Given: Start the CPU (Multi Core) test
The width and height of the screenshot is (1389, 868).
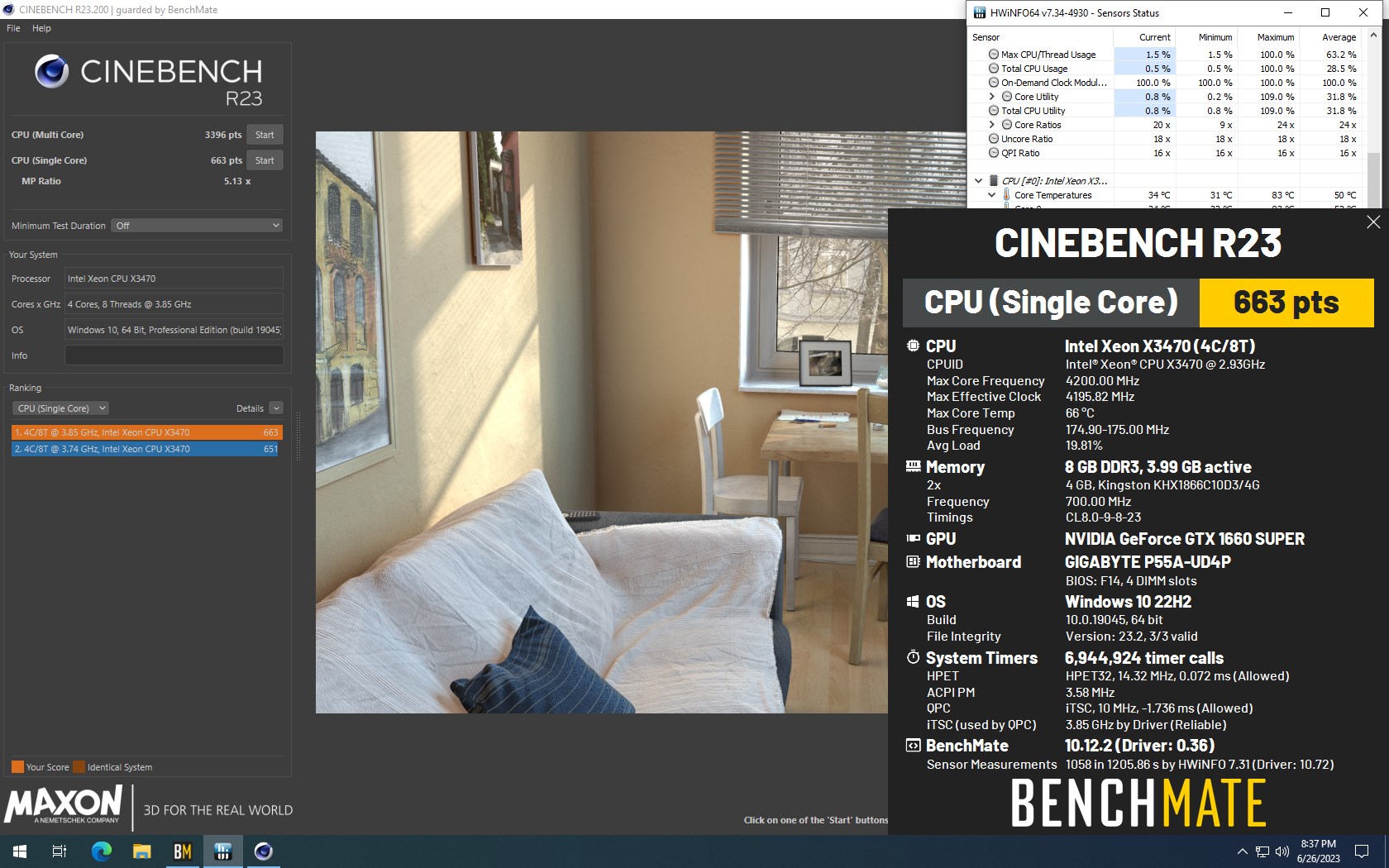Looking at the screenshot, I should [x=265, y=135].
